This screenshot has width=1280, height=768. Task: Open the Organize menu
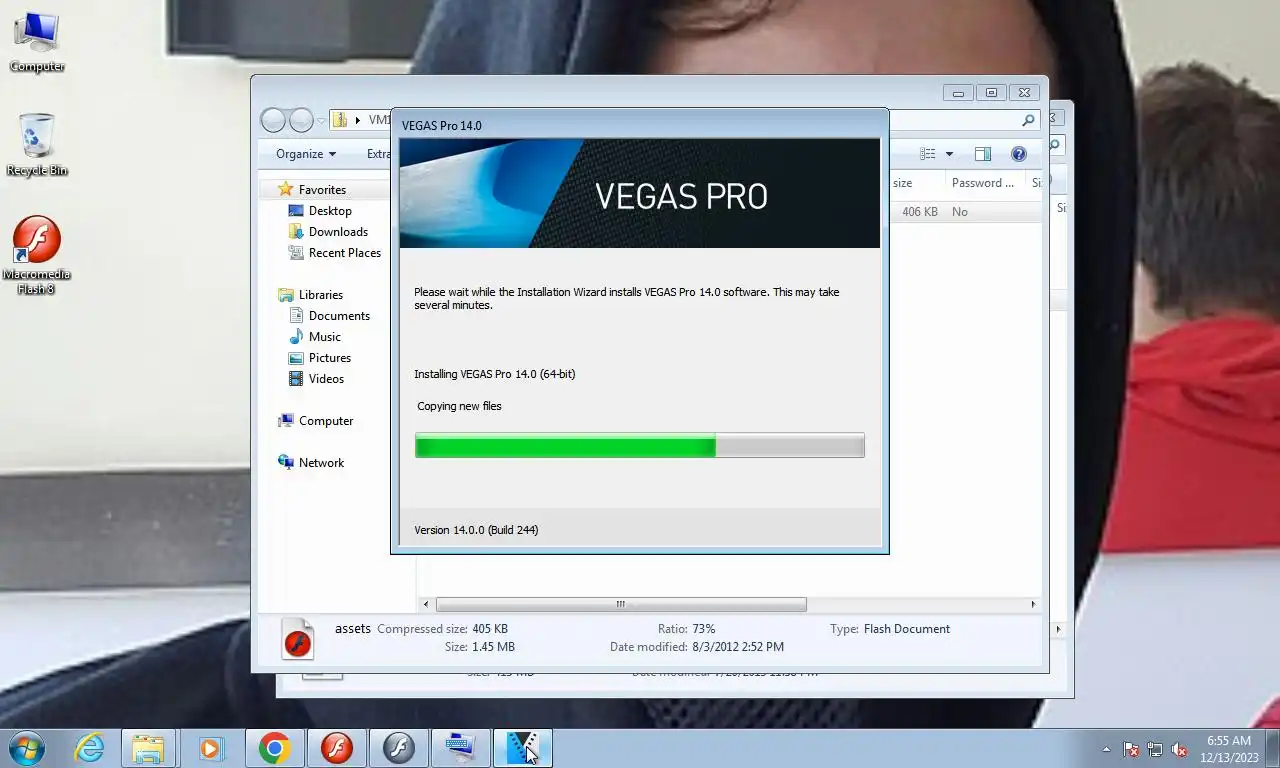click(x=306, y=154)
